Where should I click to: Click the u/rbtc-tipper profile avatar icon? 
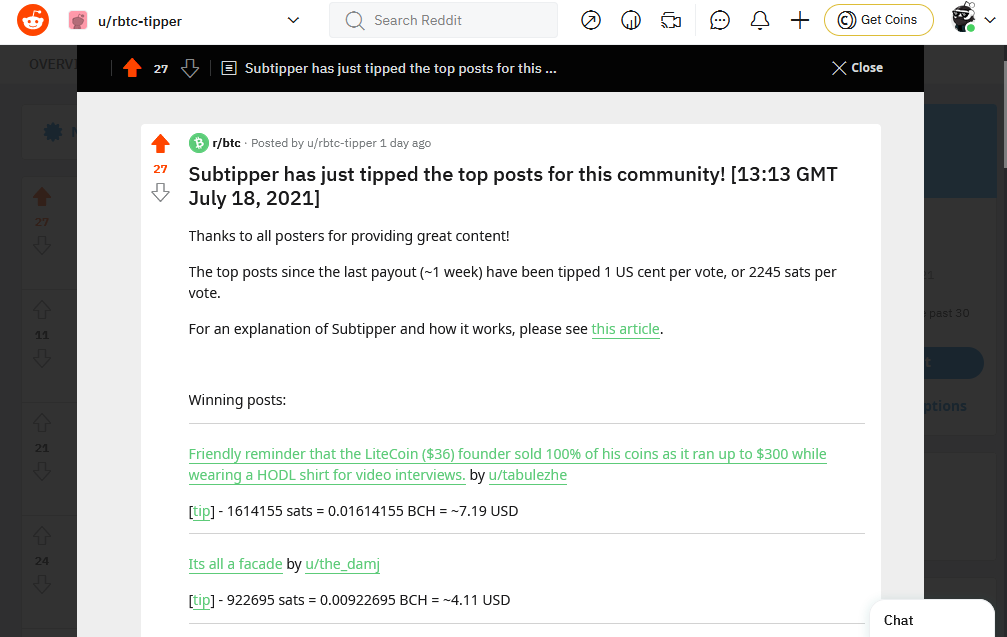point(78,21)
